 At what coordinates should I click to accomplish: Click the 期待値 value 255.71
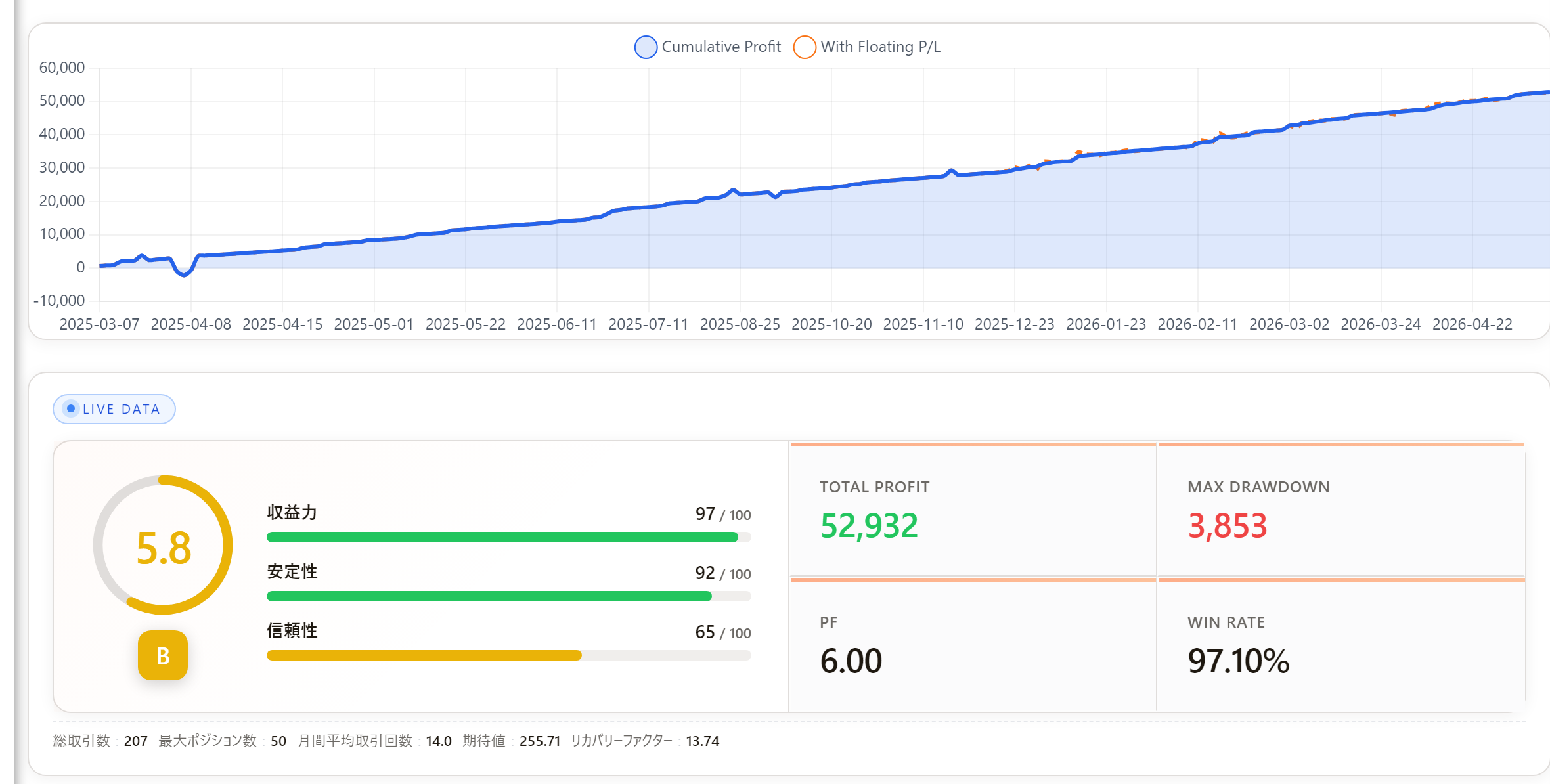[540, 741]
